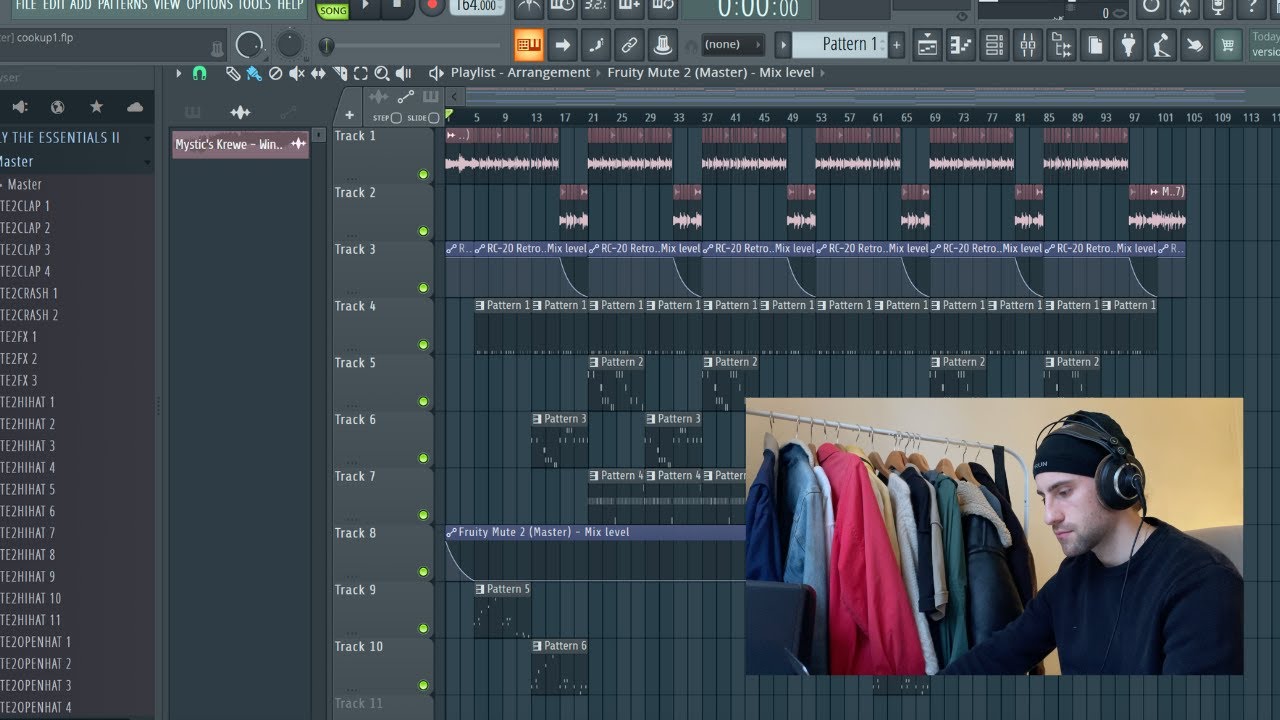1280x720 pixels.
Task: Enable the magnet snap tool in playlist
Action: coord(199,73)
